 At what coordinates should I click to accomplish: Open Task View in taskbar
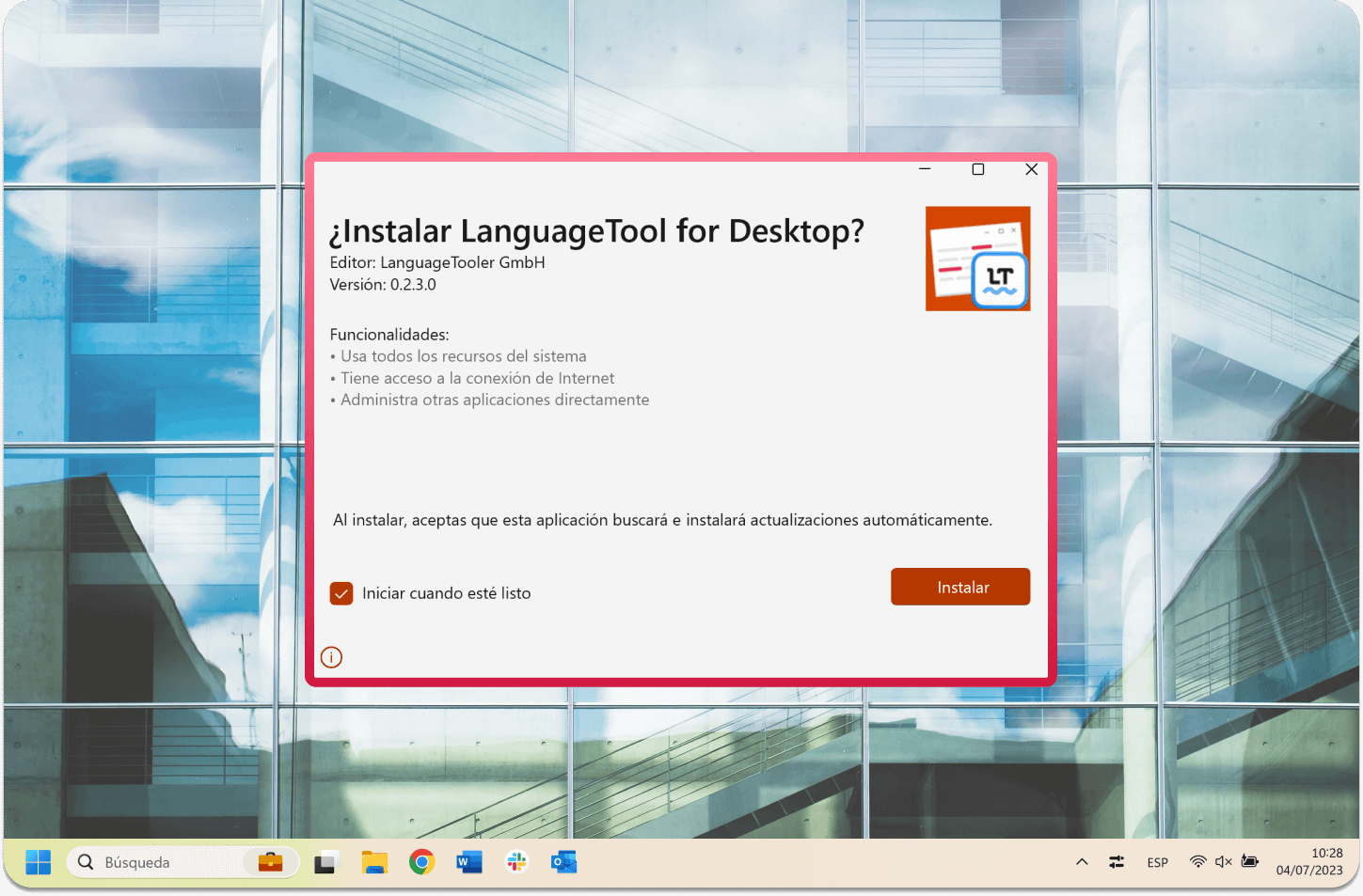(325, 862)
